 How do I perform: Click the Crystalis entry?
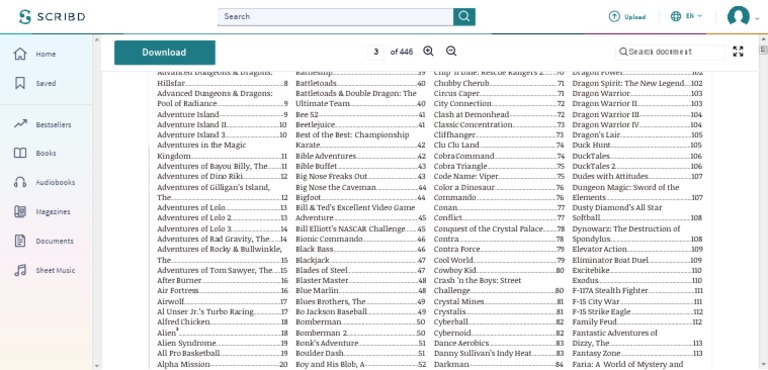tap(499, 312)
